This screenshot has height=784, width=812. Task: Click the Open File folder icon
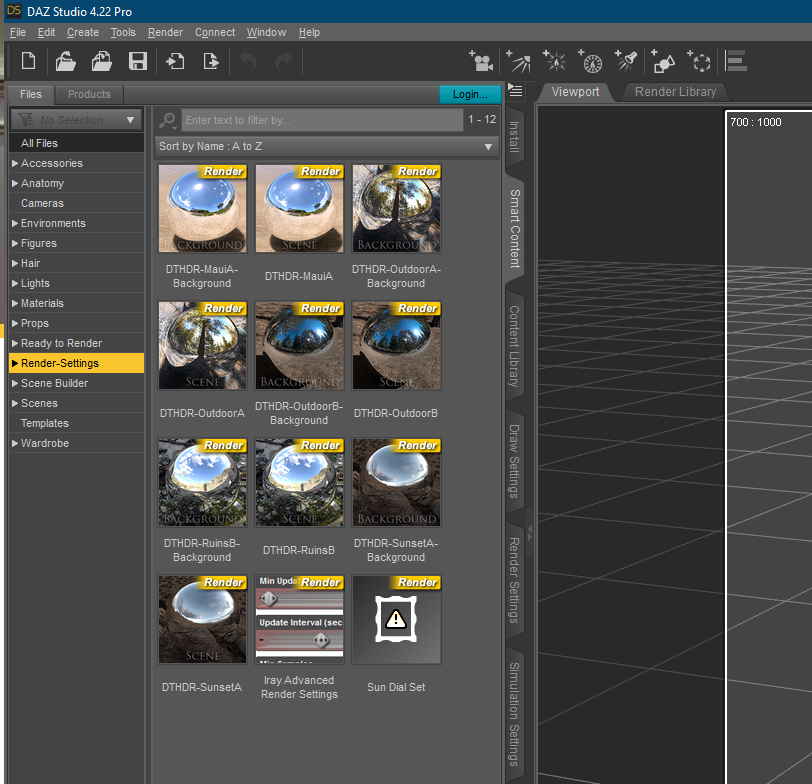[66, 61]
